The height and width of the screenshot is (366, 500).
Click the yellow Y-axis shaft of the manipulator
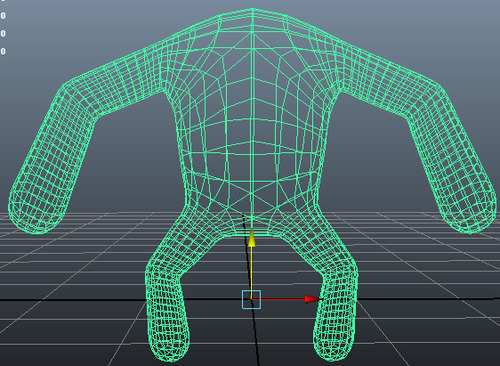pyautogui.click(x=252, y=268)
